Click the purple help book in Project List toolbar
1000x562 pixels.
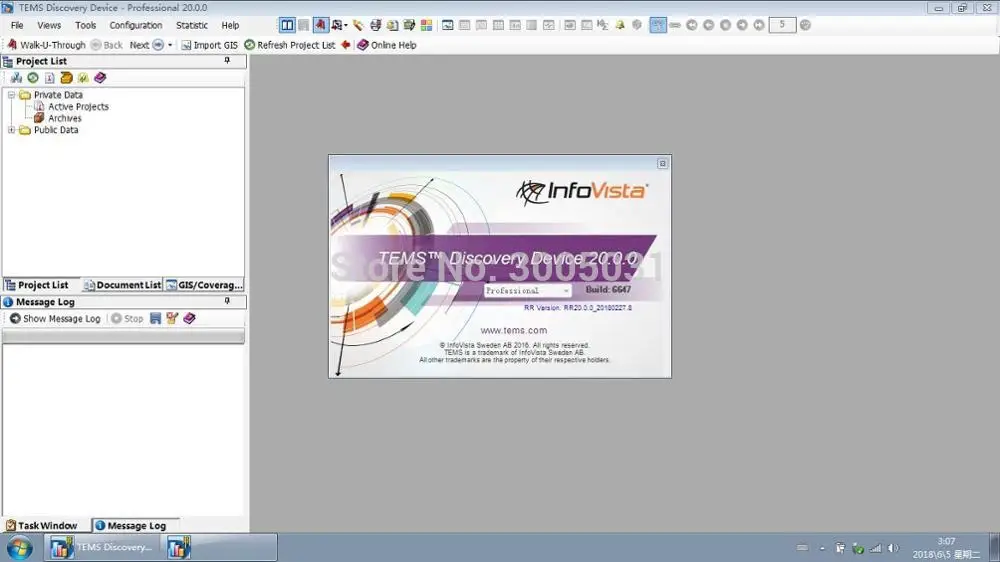point(100,78)
